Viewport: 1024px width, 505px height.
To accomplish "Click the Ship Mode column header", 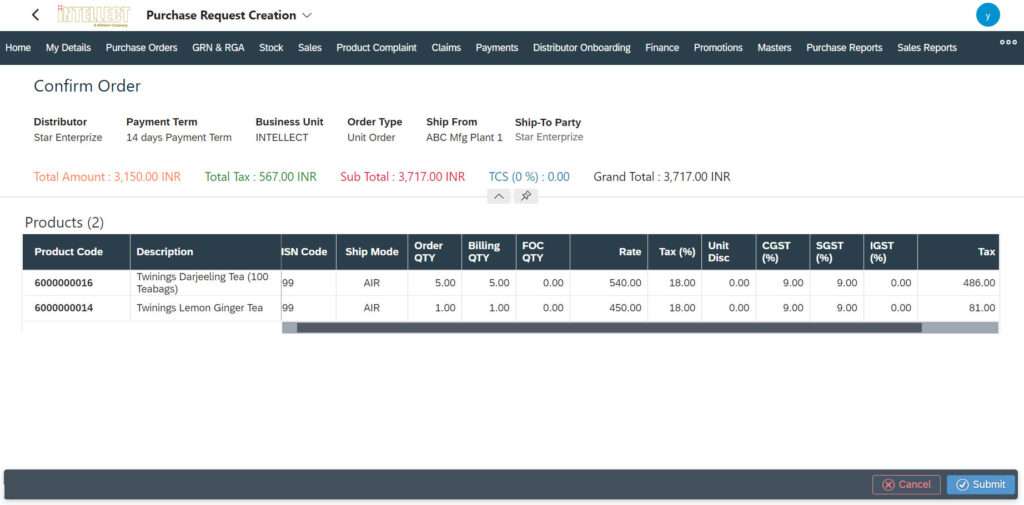I will pyautogui.click(x=372, y=252).
